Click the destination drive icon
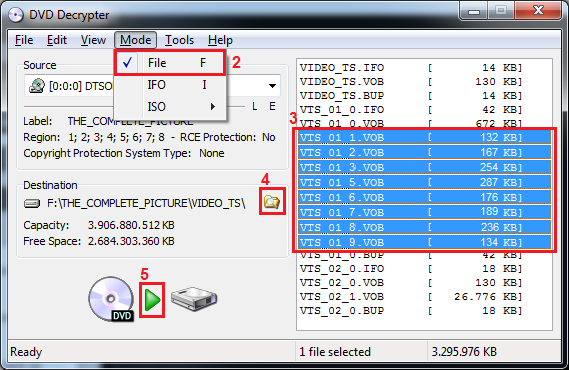 (32, 204)
